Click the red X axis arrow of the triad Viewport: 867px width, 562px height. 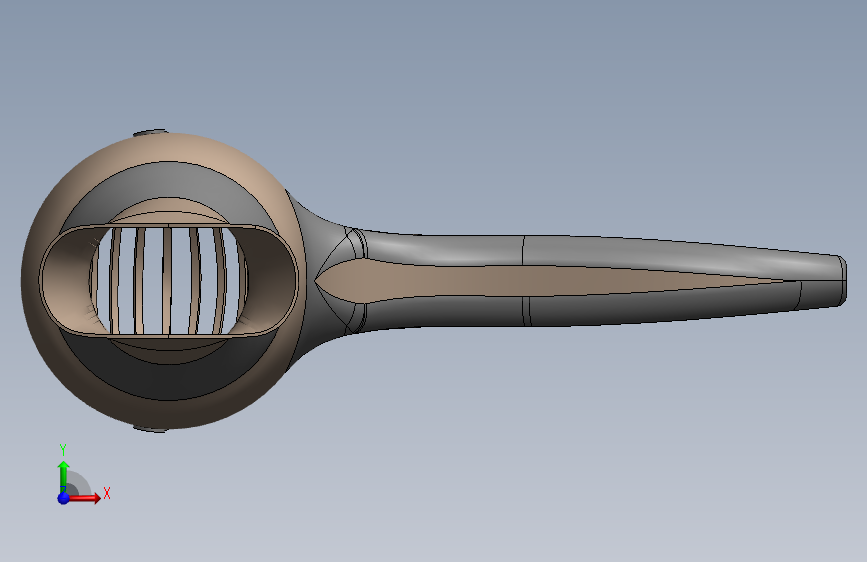85,498
